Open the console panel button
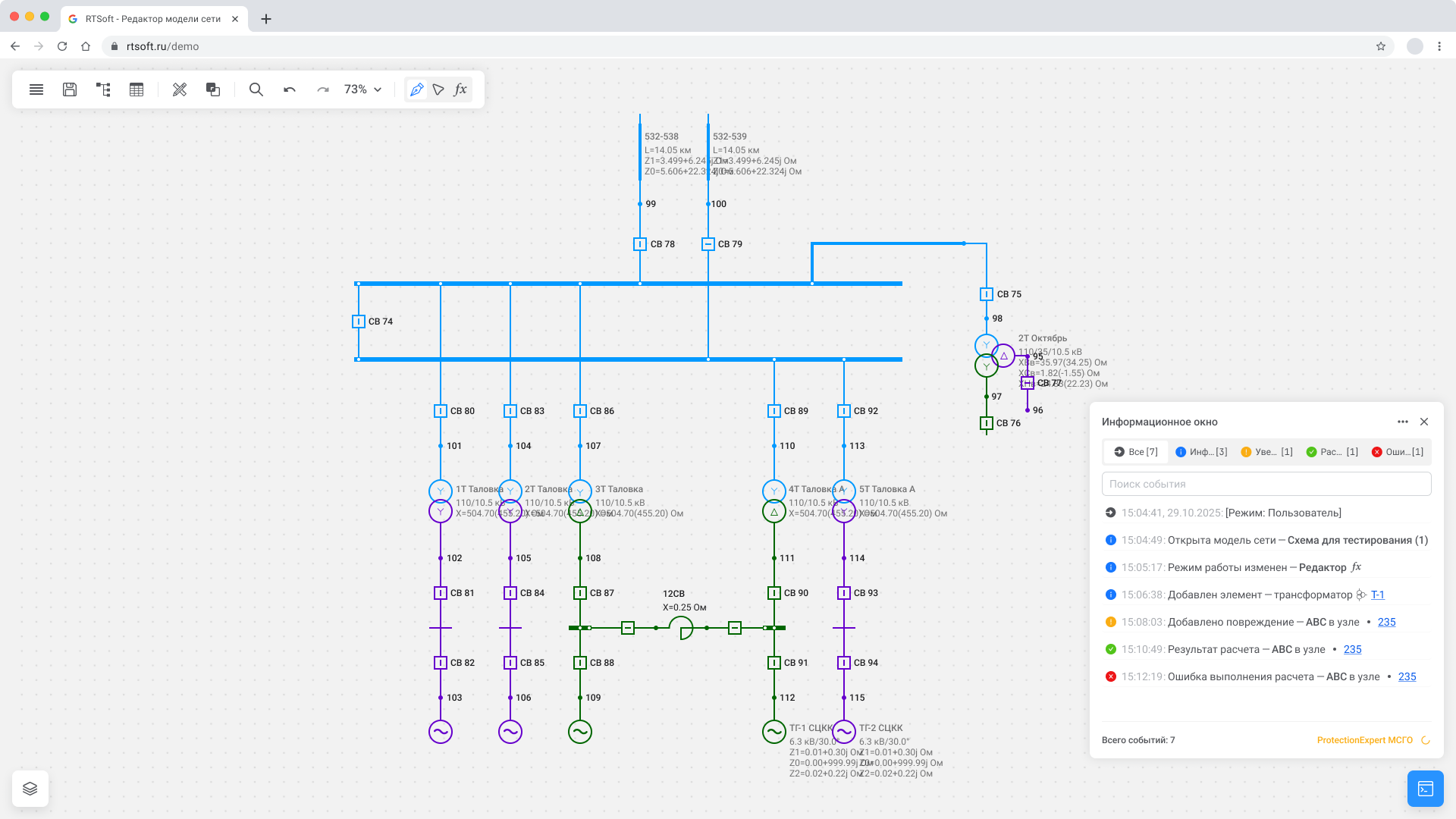Viewport: 1456px width, 819px height. (1426, 789)
